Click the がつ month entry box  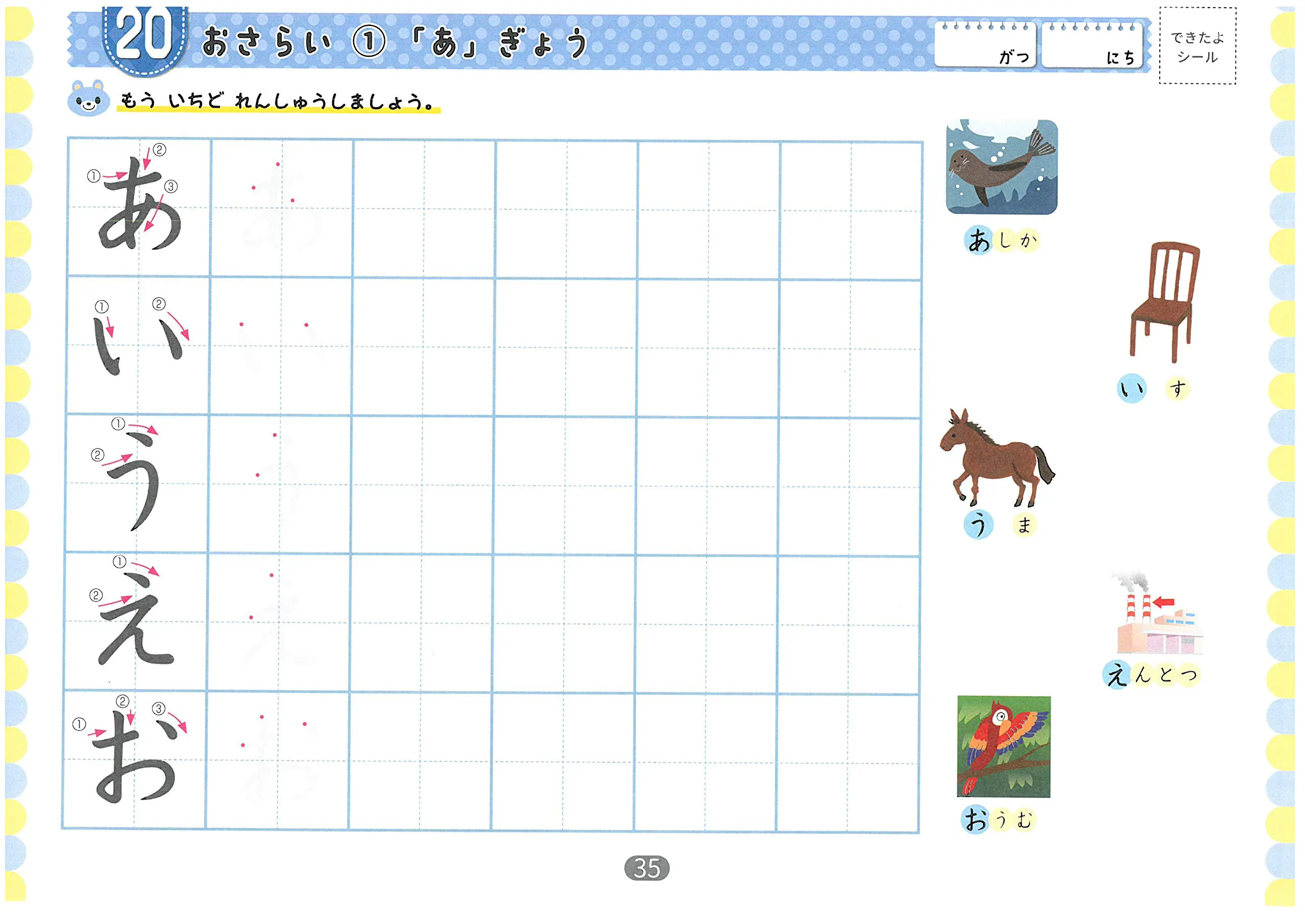point(985,45)
